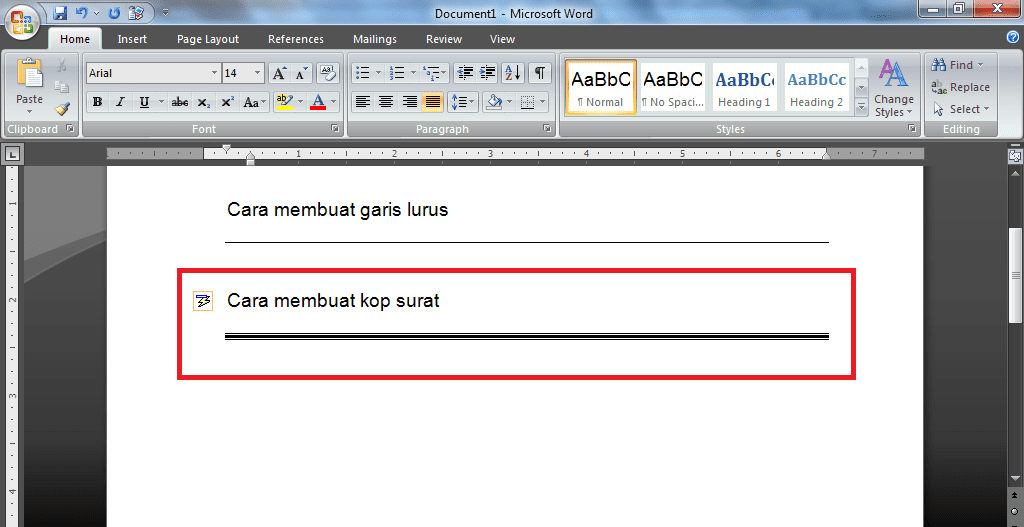Toggle strikethrough text
This screenshot has height=527, width=1024.
(180, 102)
